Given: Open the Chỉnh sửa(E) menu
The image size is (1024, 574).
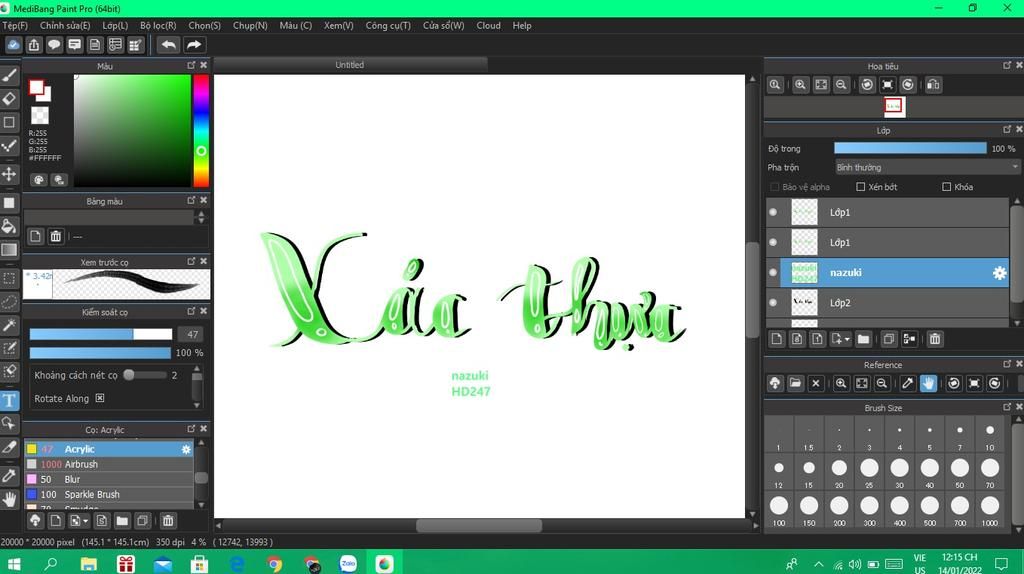Looking at the screenshot, I should click(x=65, y=25).
